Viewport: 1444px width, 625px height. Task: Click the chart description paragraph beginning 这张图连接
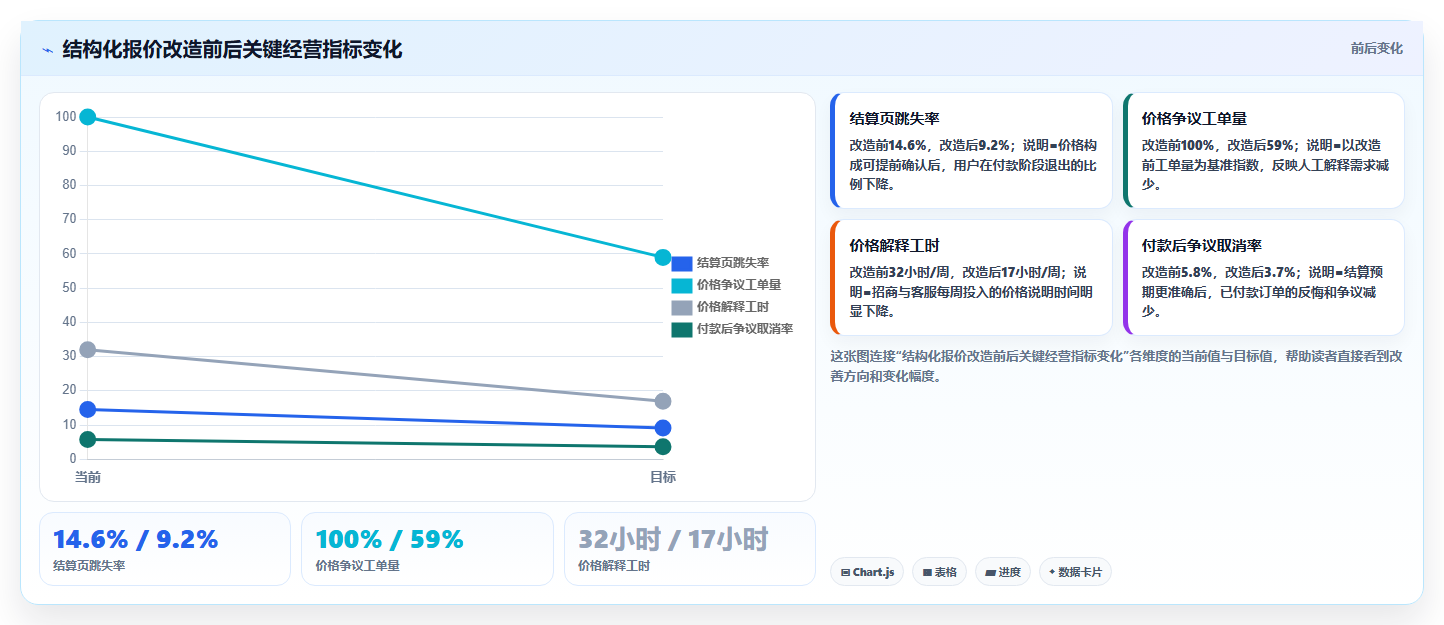(x=1116, y=366)
